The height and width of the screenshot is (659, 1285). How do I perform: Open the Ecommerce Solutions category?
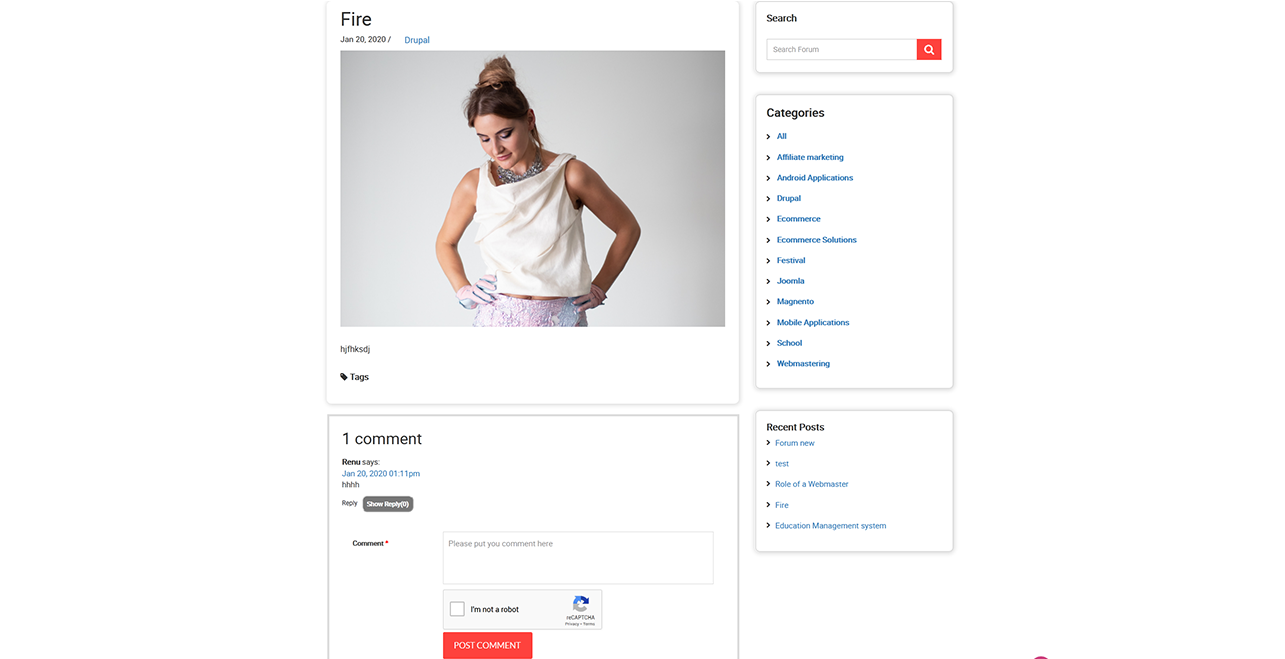817,240
